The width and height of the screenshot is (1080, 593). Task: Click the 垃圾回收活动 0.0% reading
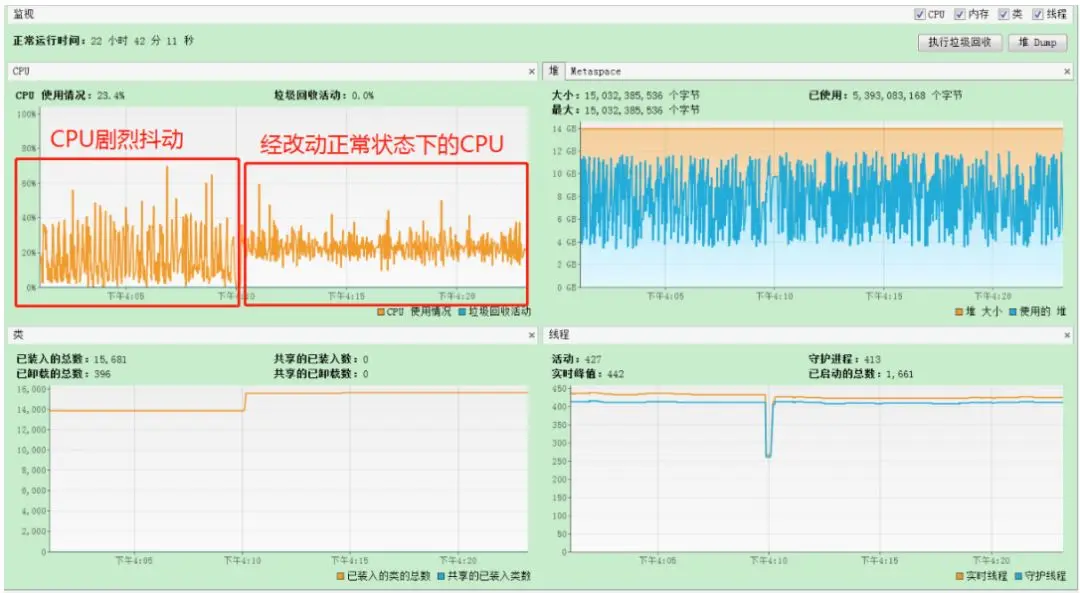[362, 96]
